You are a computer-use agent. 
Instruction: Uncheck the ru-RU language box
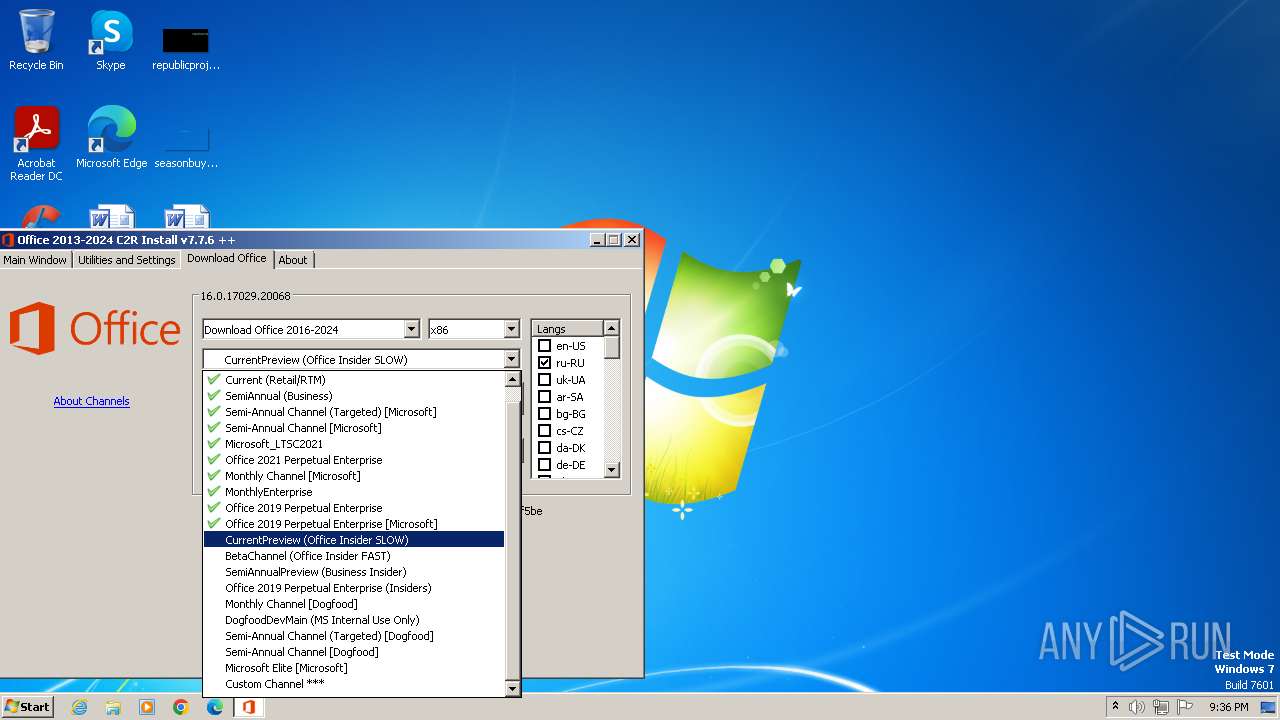coord(545,363)
